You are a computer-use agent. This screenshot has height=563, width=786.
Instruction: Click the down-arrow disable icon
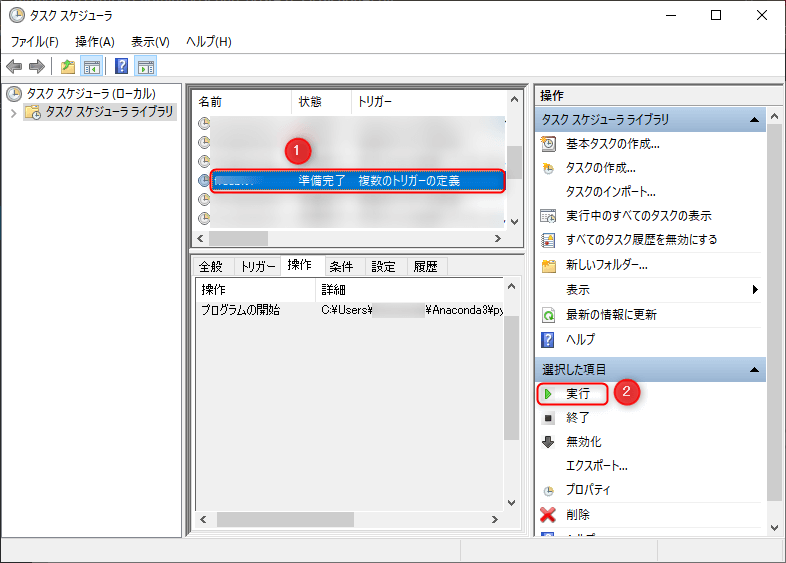pos(548,442)
